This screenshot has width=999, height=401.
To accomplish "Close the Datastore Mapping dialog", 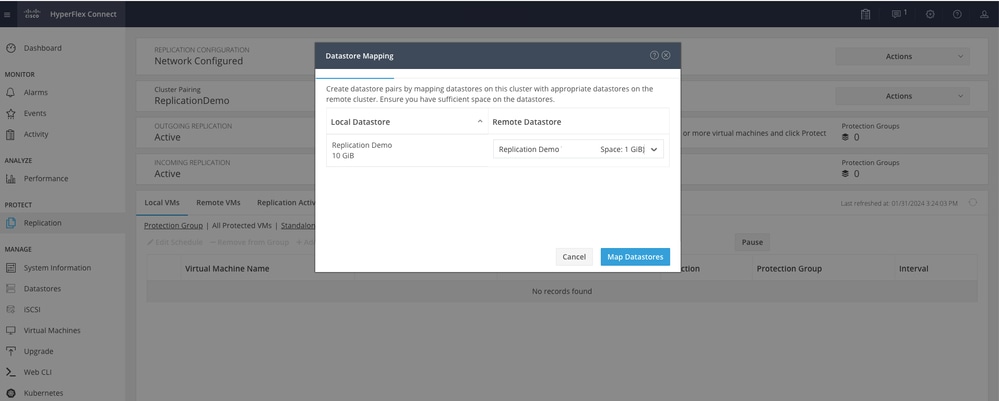I will [x=666, y=55].
